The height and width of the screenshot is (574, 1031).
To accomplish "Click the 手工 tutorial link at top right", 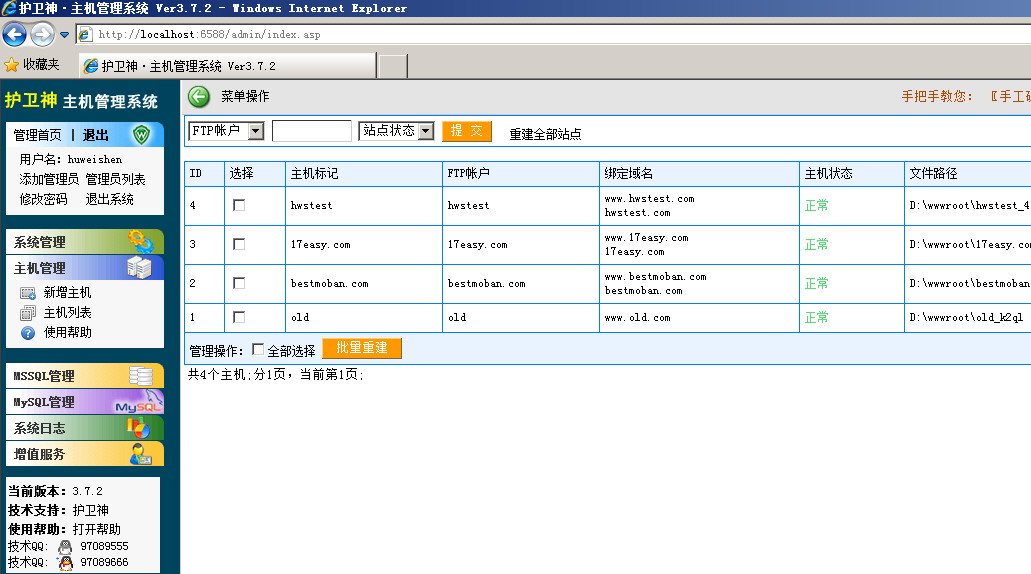I will pyautogui.click(x=1010, y=97).
